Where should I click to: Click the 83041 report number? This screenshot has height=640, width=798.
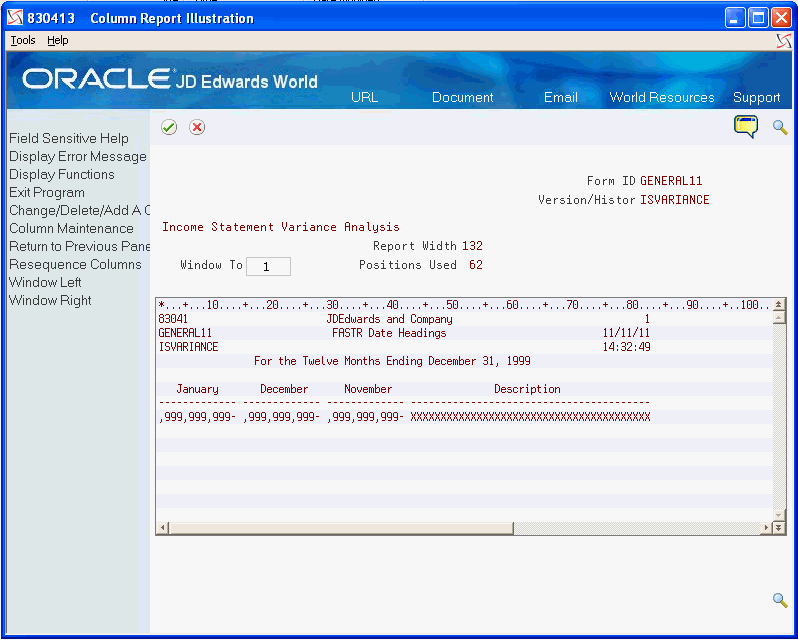coord(173,319)
